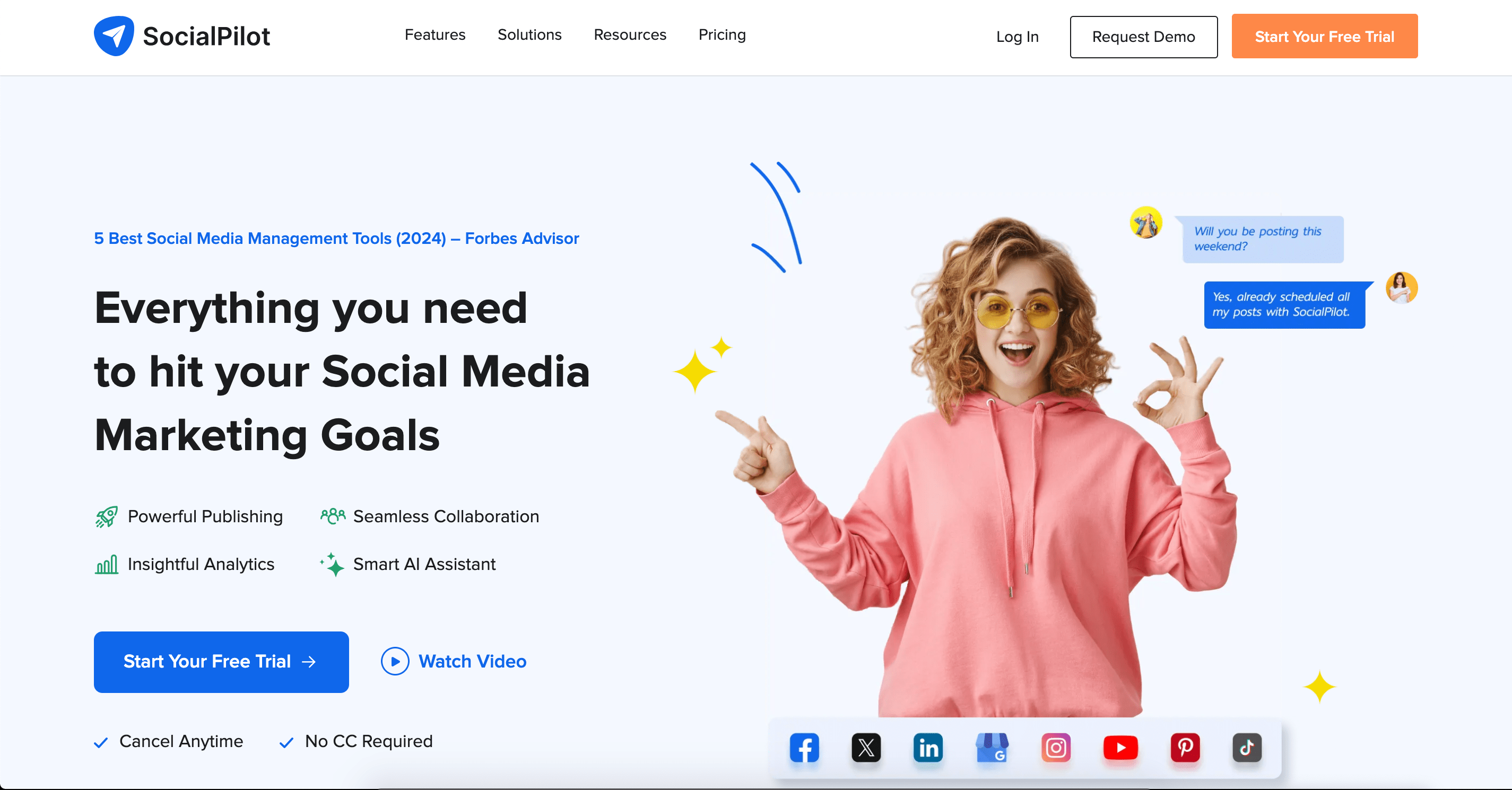1512x790 pixels.
Task: Open the Features dropdown menu
Action: (x=435, y=36)
